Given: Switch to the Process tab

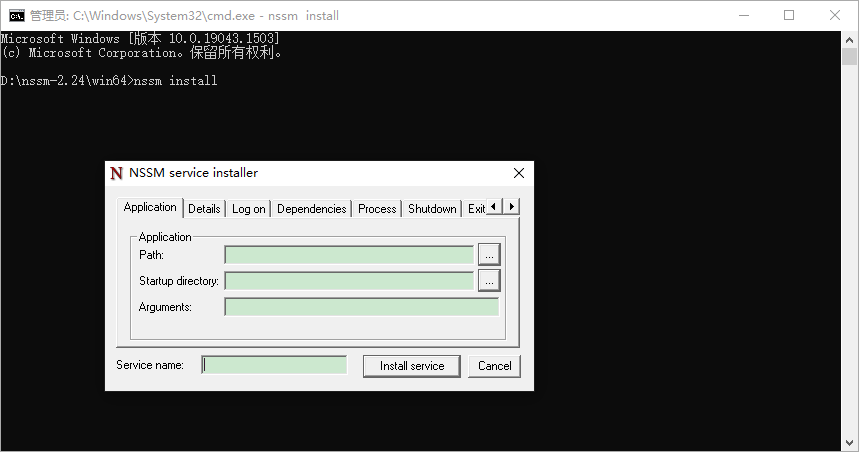Looking at the screenshot, I should tap(377, 209).
